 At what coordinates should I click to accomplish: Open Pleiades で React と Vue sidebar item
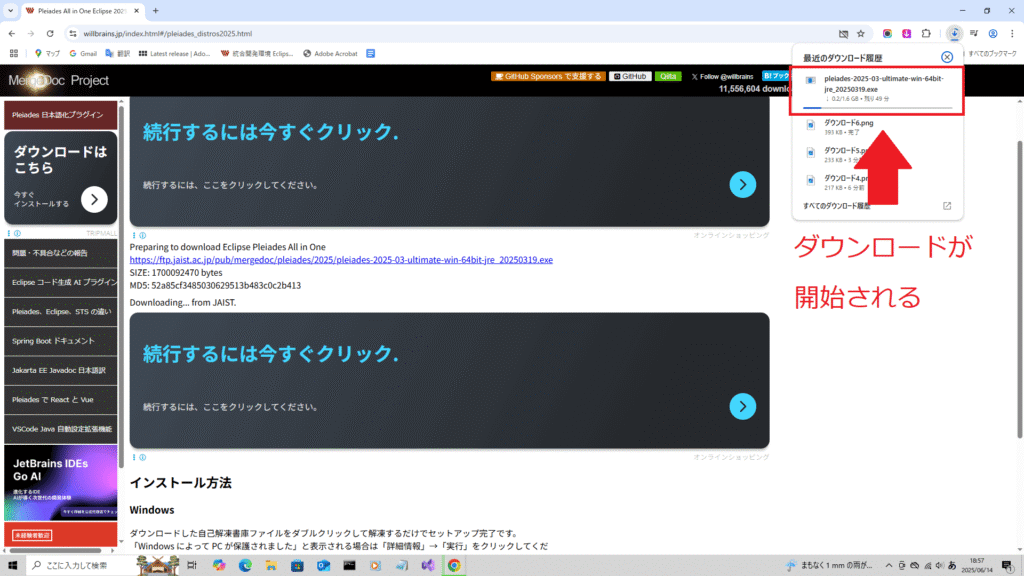(61, 400)
